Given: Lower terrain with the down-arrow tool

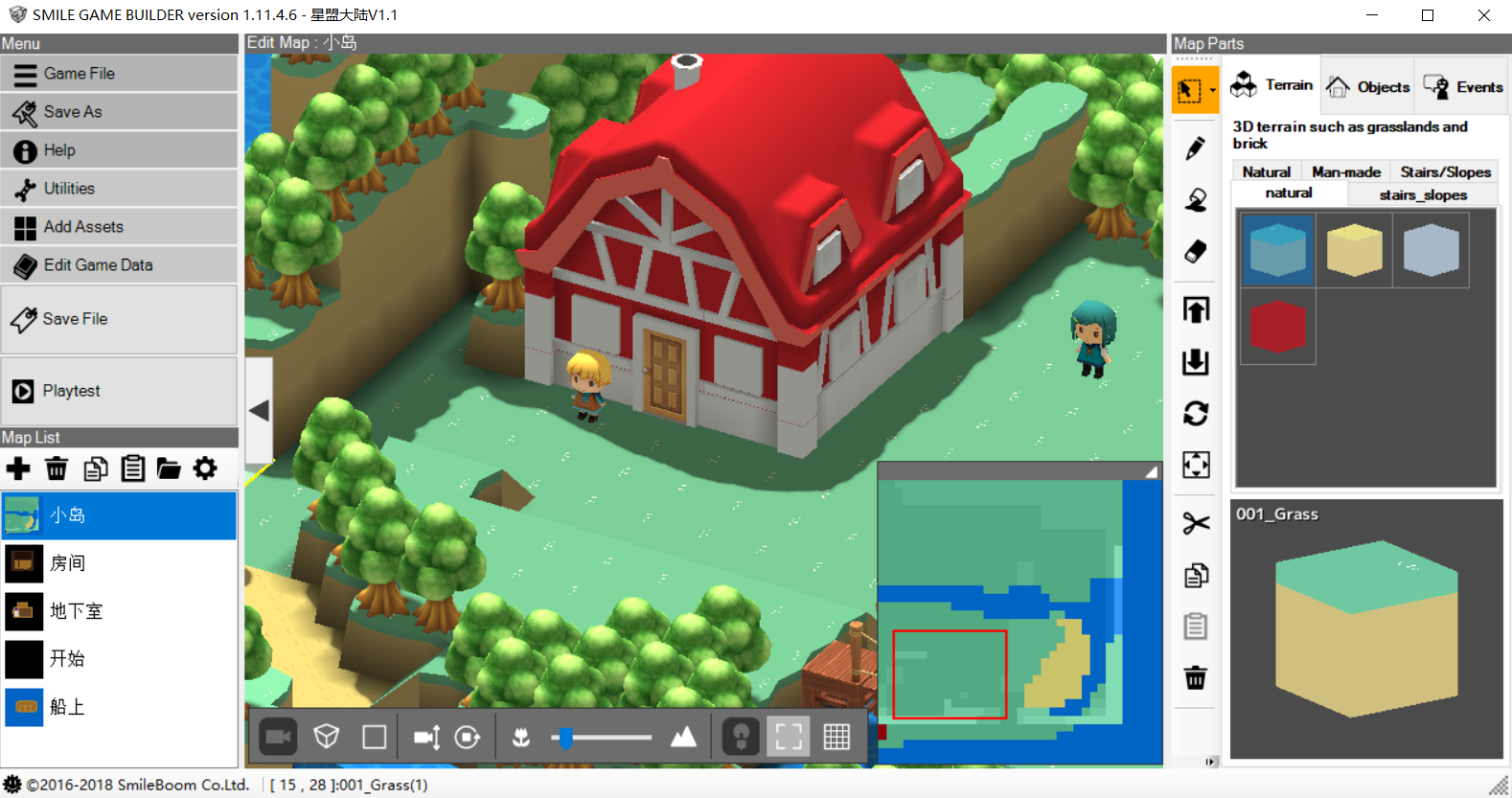Looking at the screenshot, I should 1195,361.
